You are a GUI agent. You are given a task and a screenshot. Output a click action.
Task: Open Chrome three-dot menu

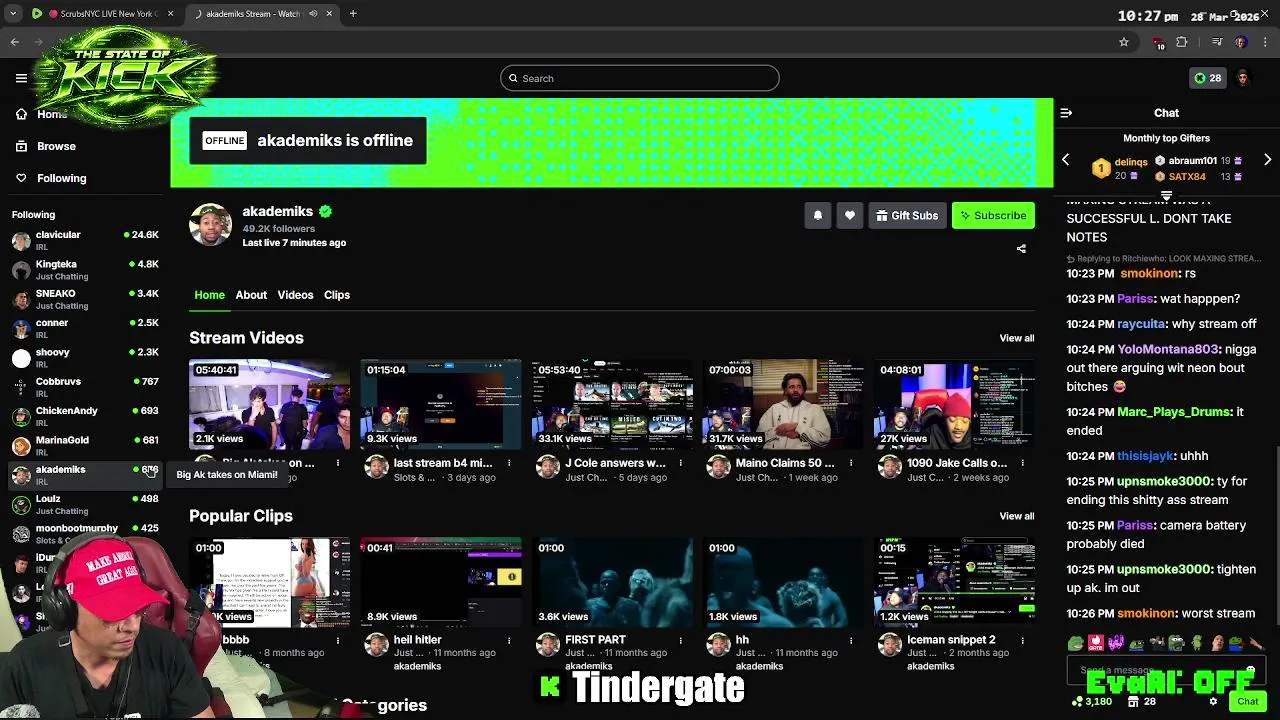(1265, 42)
